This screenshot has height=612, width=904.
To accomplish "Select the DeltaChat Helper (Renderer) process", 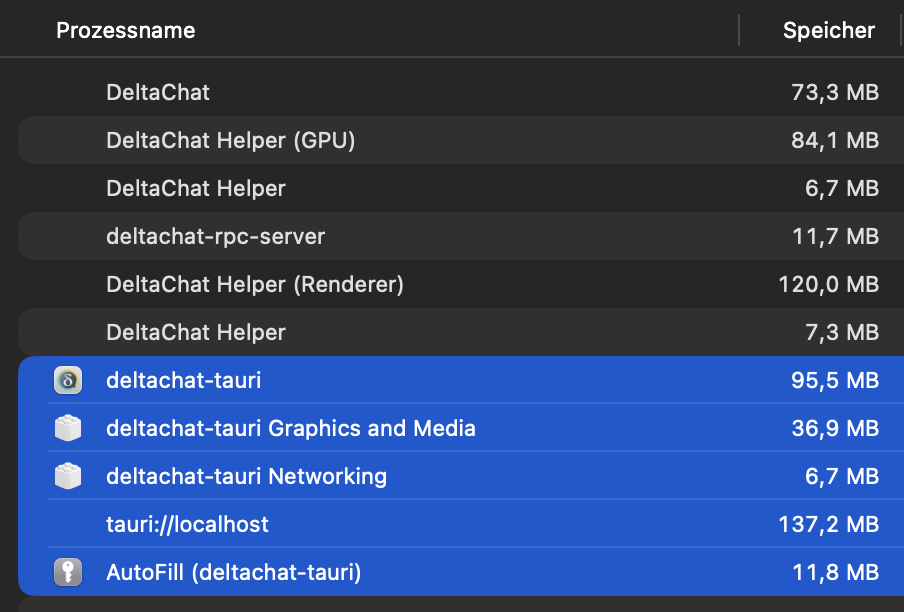I will 254,284.
